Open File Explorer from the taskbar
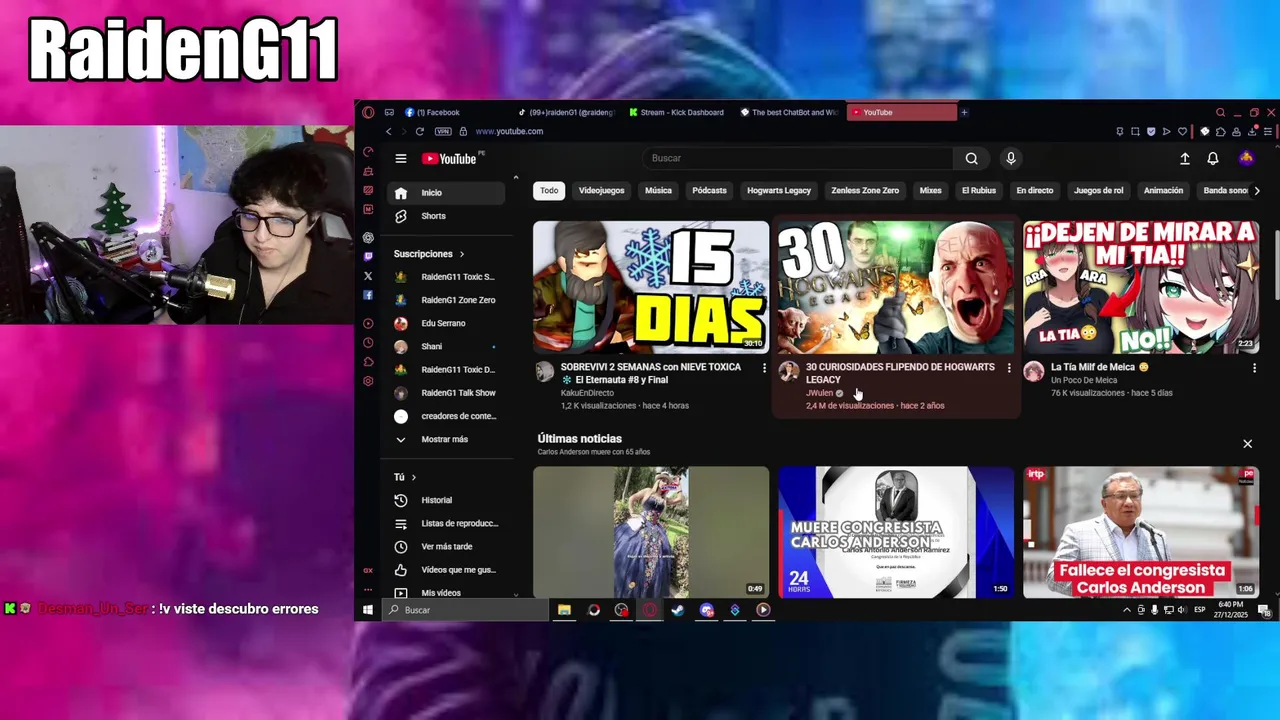Screen dimensions: 1280x720 coord(564,610)
